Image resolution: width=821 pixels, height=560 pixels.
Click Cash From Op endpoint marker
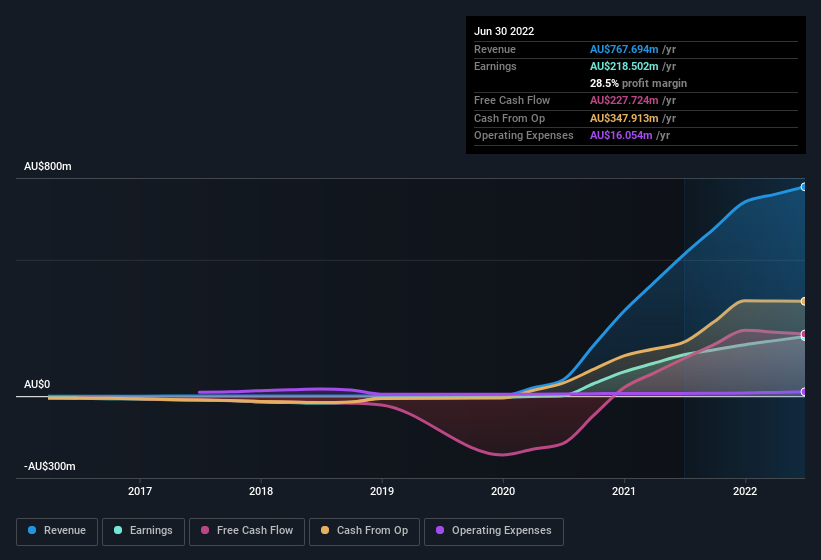804,301
